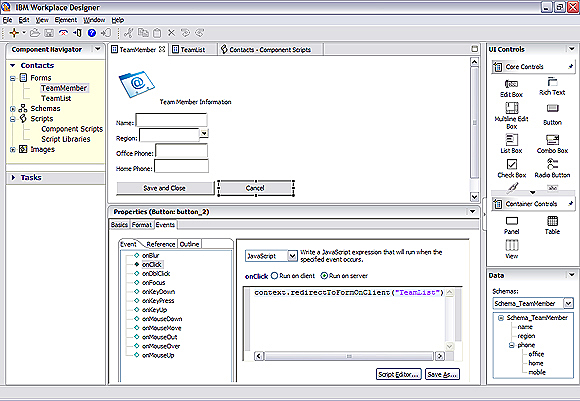Select the onDblClick event
Viewport: 580px width, 401px height.
pyautogui.click(x=156, y=274)
